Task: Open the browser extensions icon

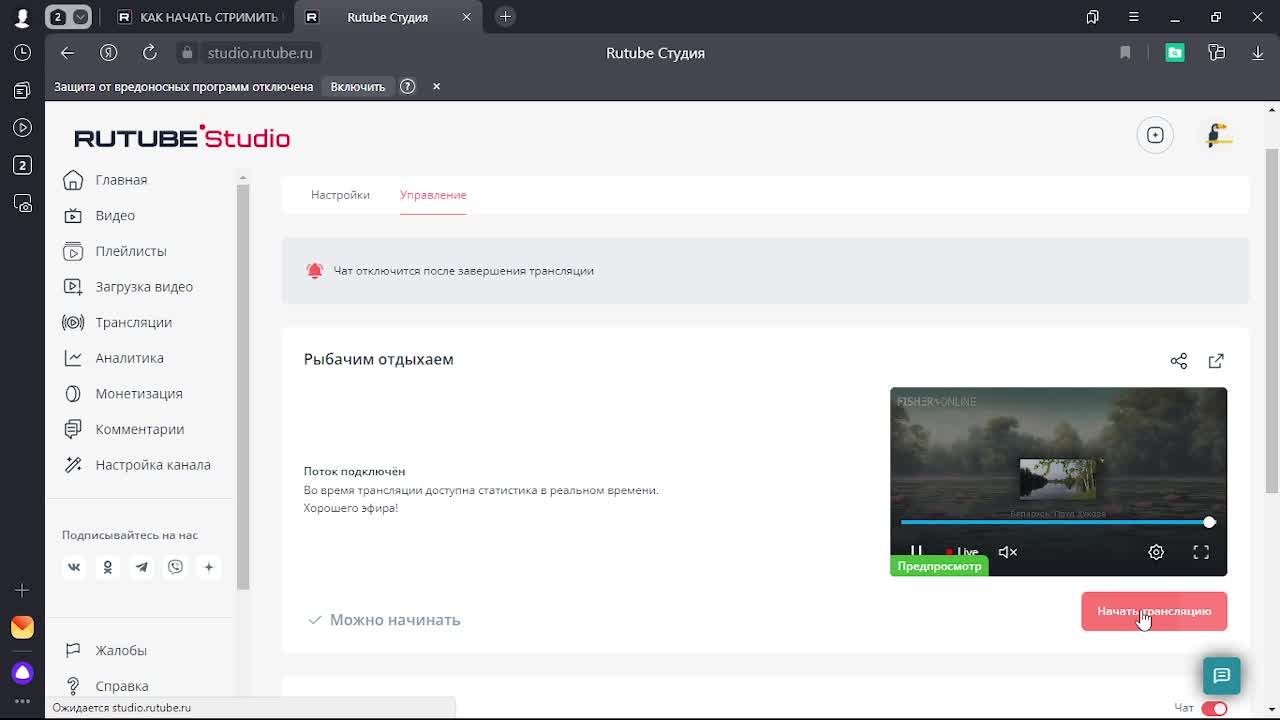Action: [x=1216, y=53]
